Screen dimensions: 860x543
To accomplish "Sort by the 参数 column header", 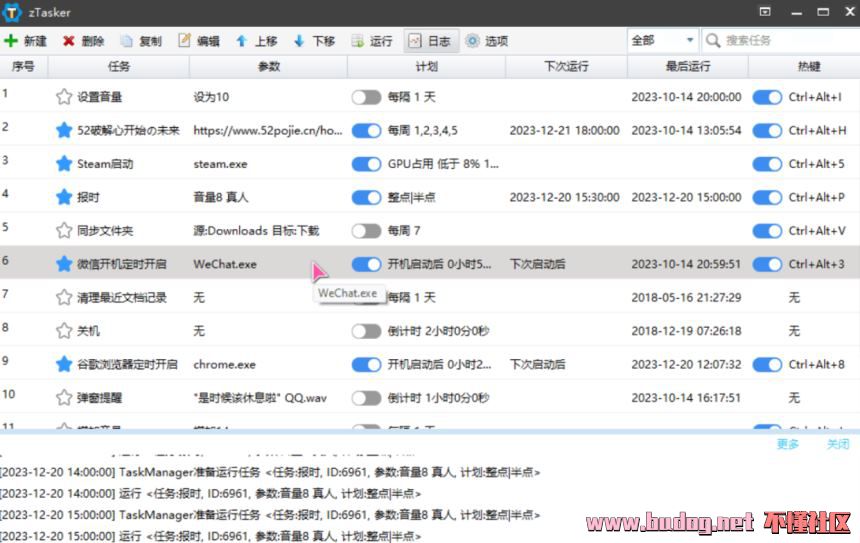I will coord(268,66).
